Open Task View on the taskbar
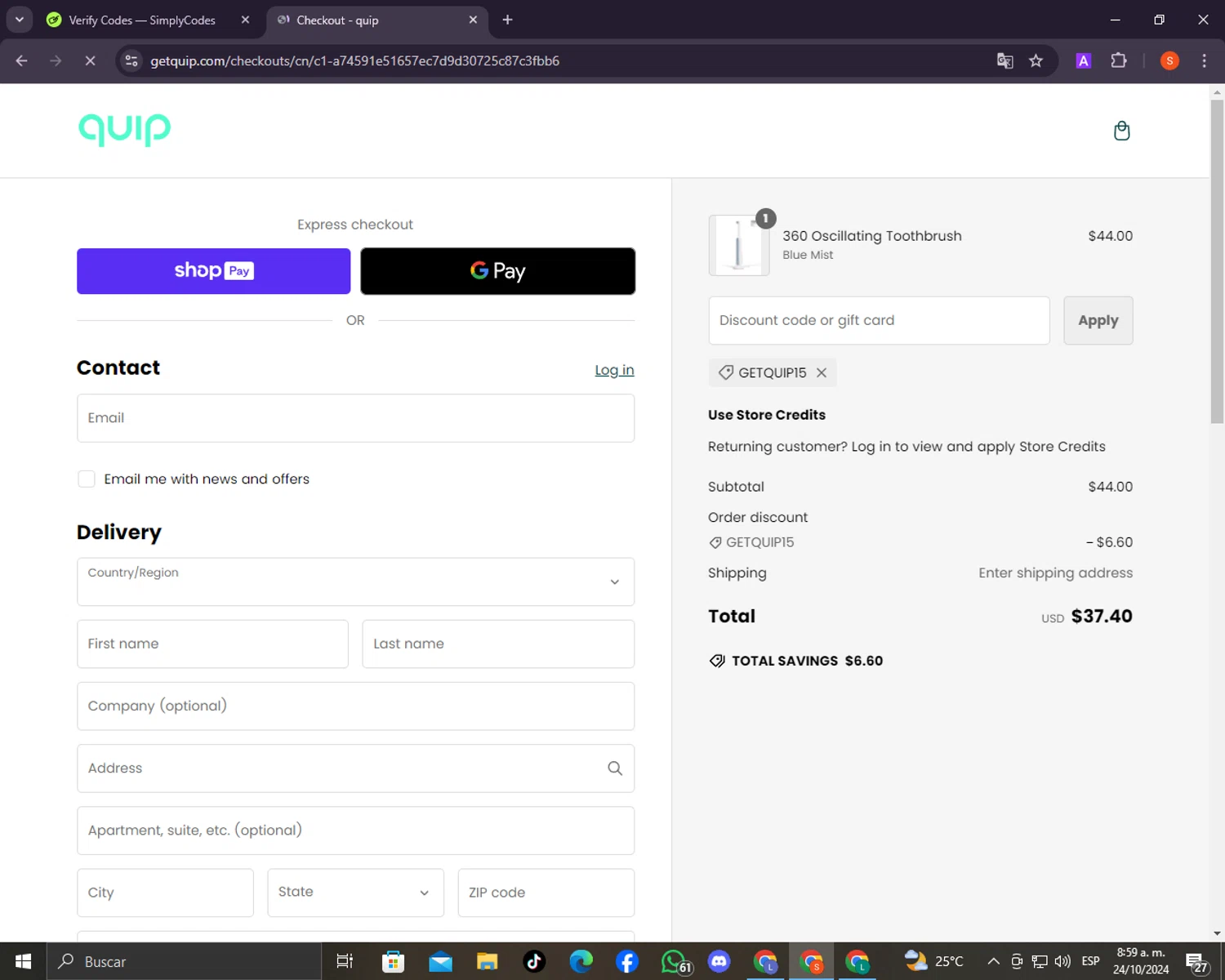Screen dimensions: 1225x980 (345, 961)
